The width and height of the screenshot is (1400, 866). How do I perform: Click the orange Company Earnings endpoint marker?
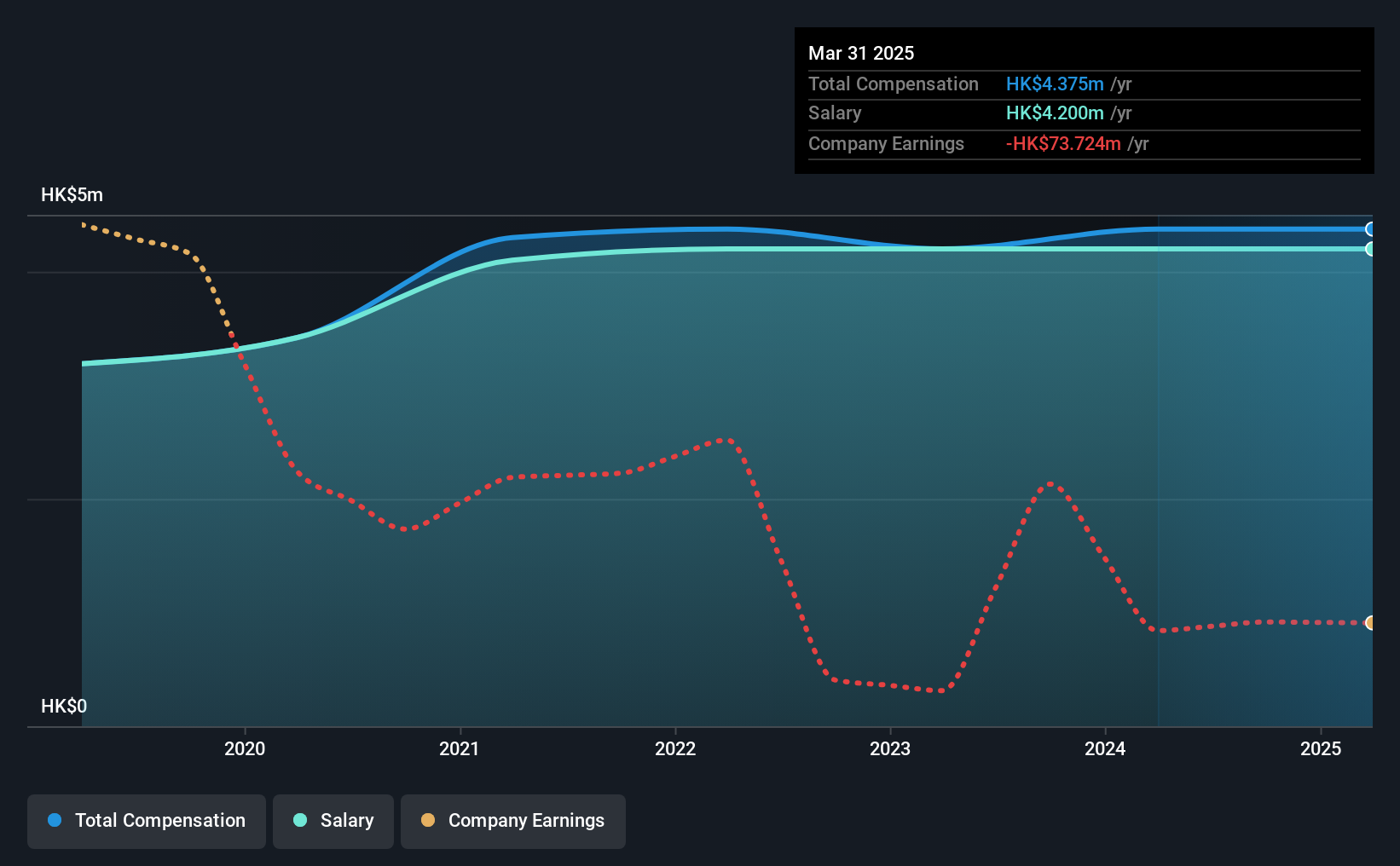coord(1370,623)
